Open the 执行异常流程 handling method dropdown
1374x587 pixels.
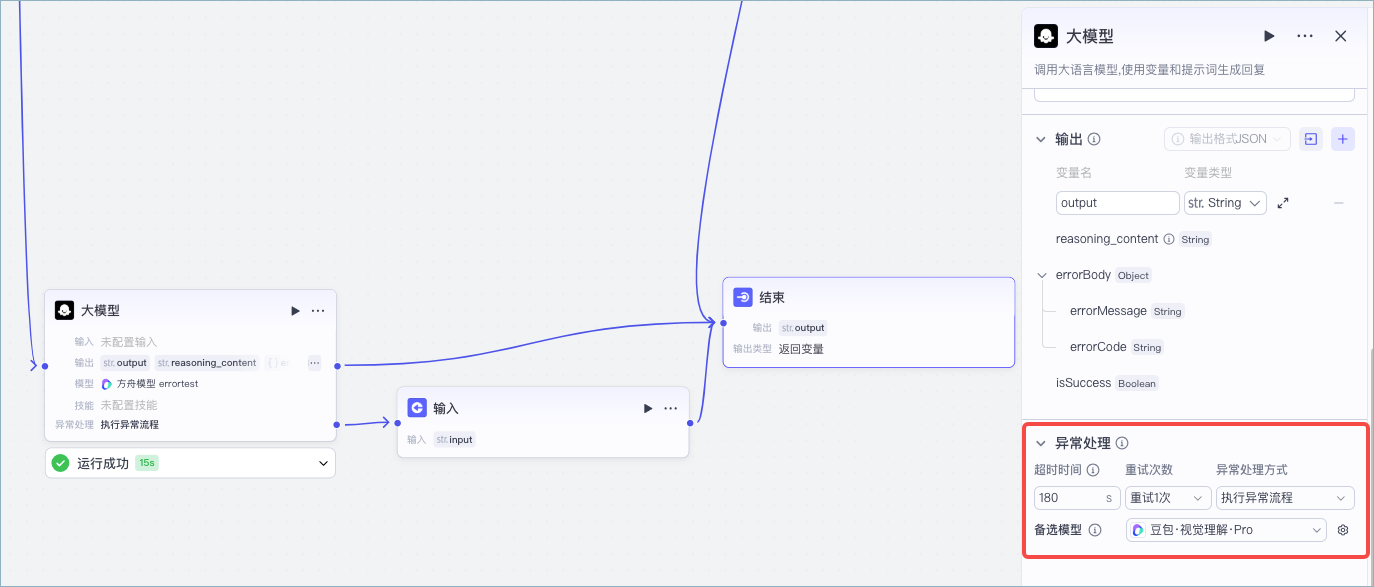tap(1285, 498)
